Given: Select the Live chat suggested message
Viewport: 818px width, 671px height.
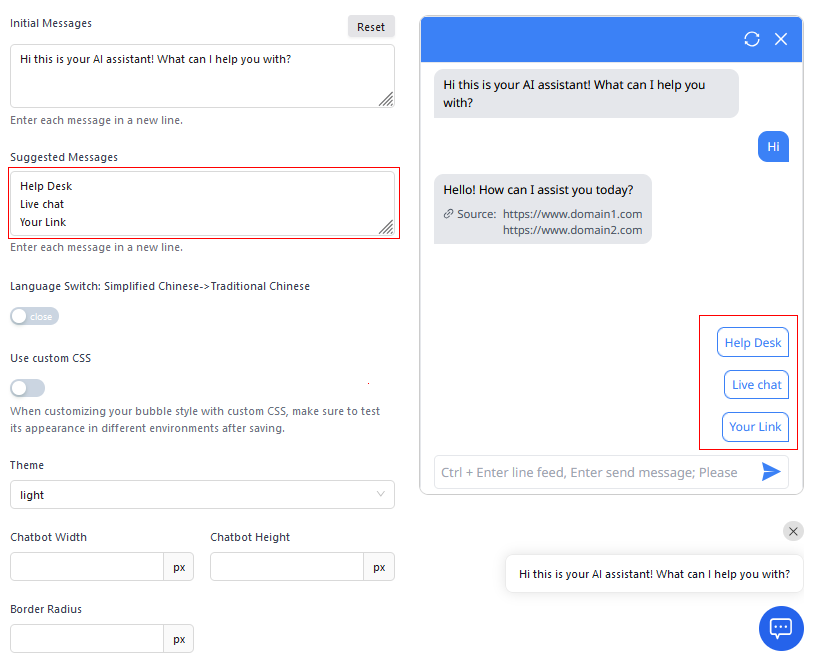Looking at the screenshot, I should 756,384.
